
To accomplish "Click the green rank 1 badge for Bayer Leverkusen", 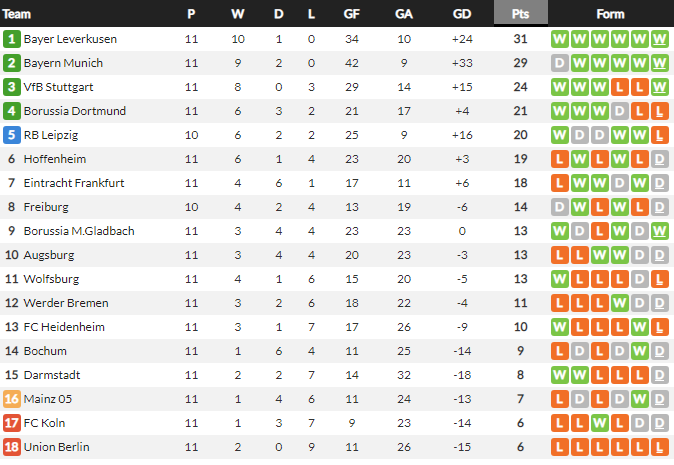I will tap(12, 39).
